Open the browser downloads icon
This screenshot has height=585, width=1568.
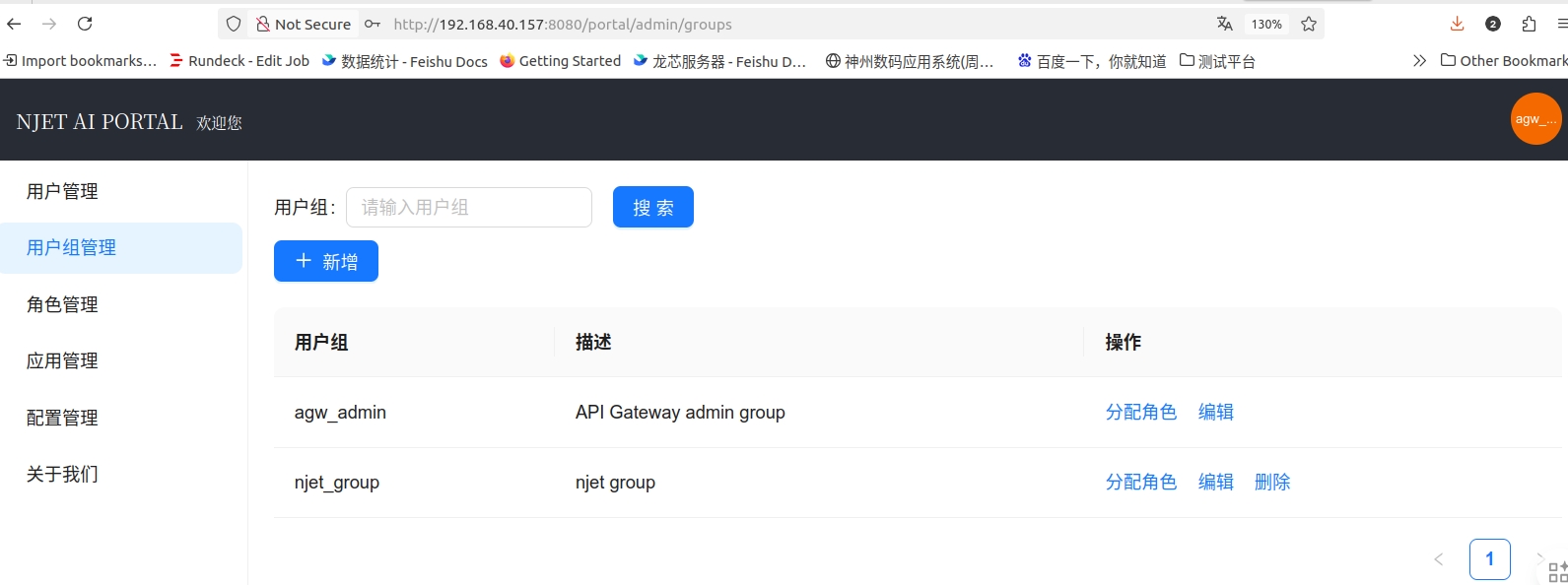click(x=1457, y=24)
